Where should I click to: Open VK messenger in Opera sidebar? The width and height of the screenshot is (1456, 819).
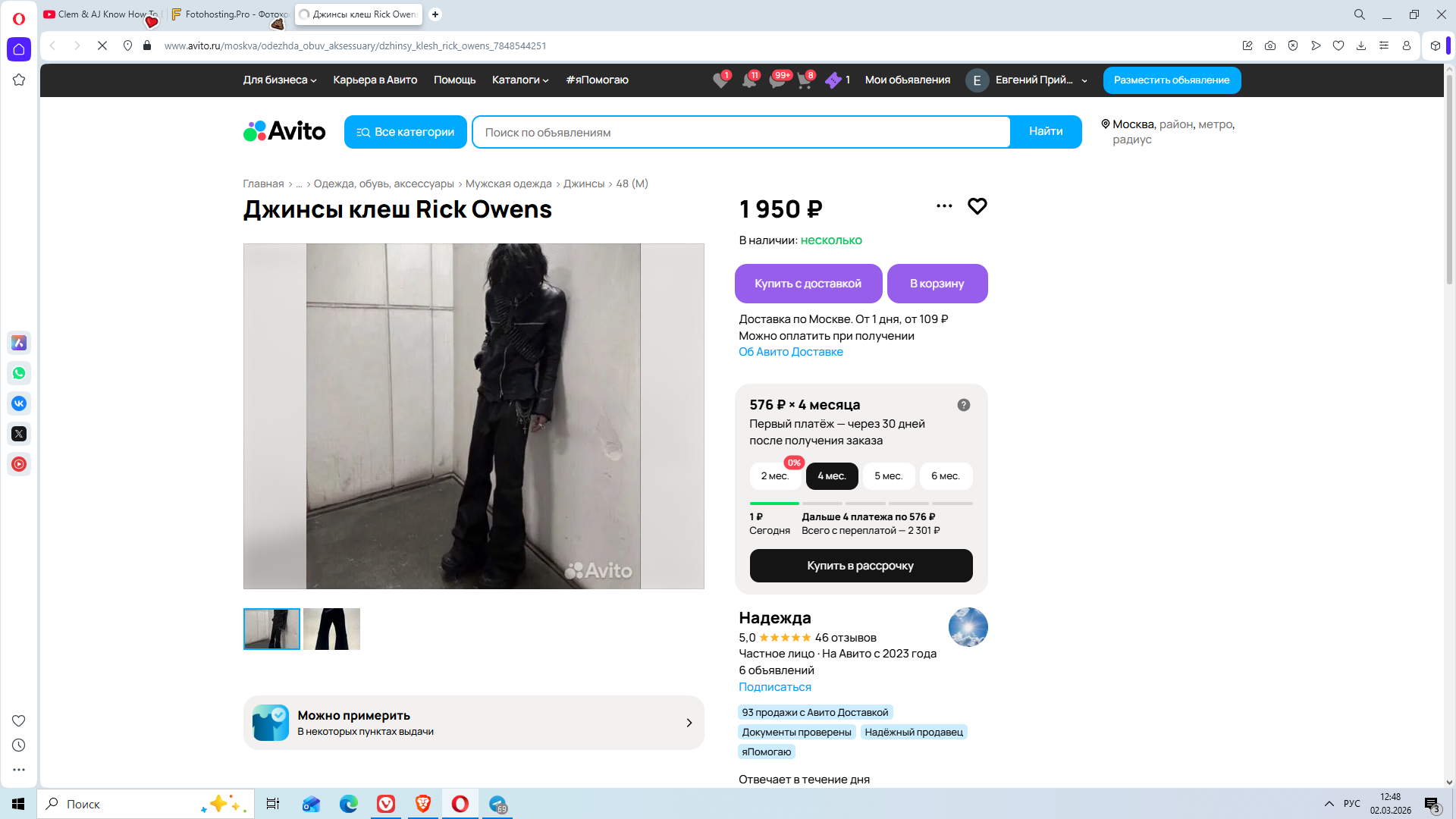click(19, 403)
